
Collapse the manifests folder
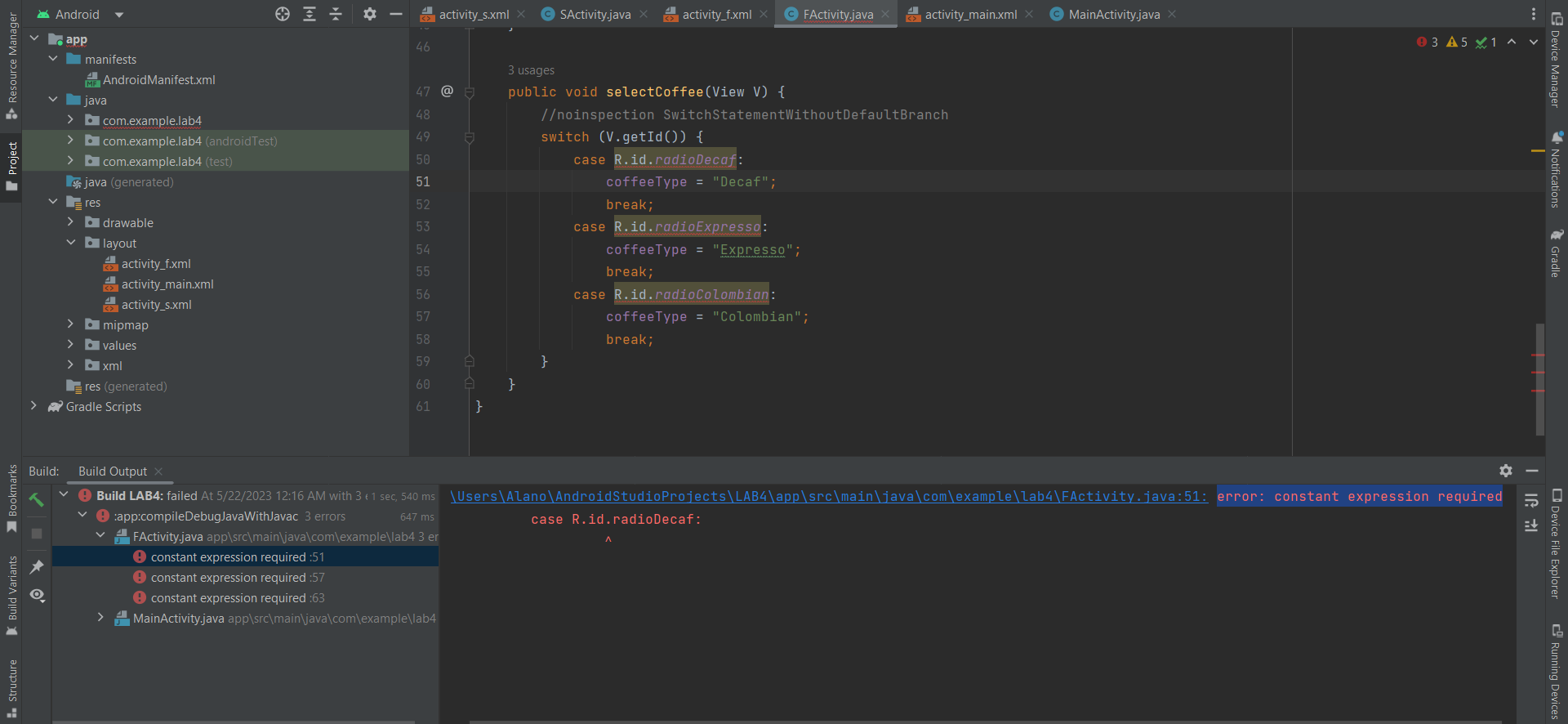pyautogui.click(x=53, y=59)
